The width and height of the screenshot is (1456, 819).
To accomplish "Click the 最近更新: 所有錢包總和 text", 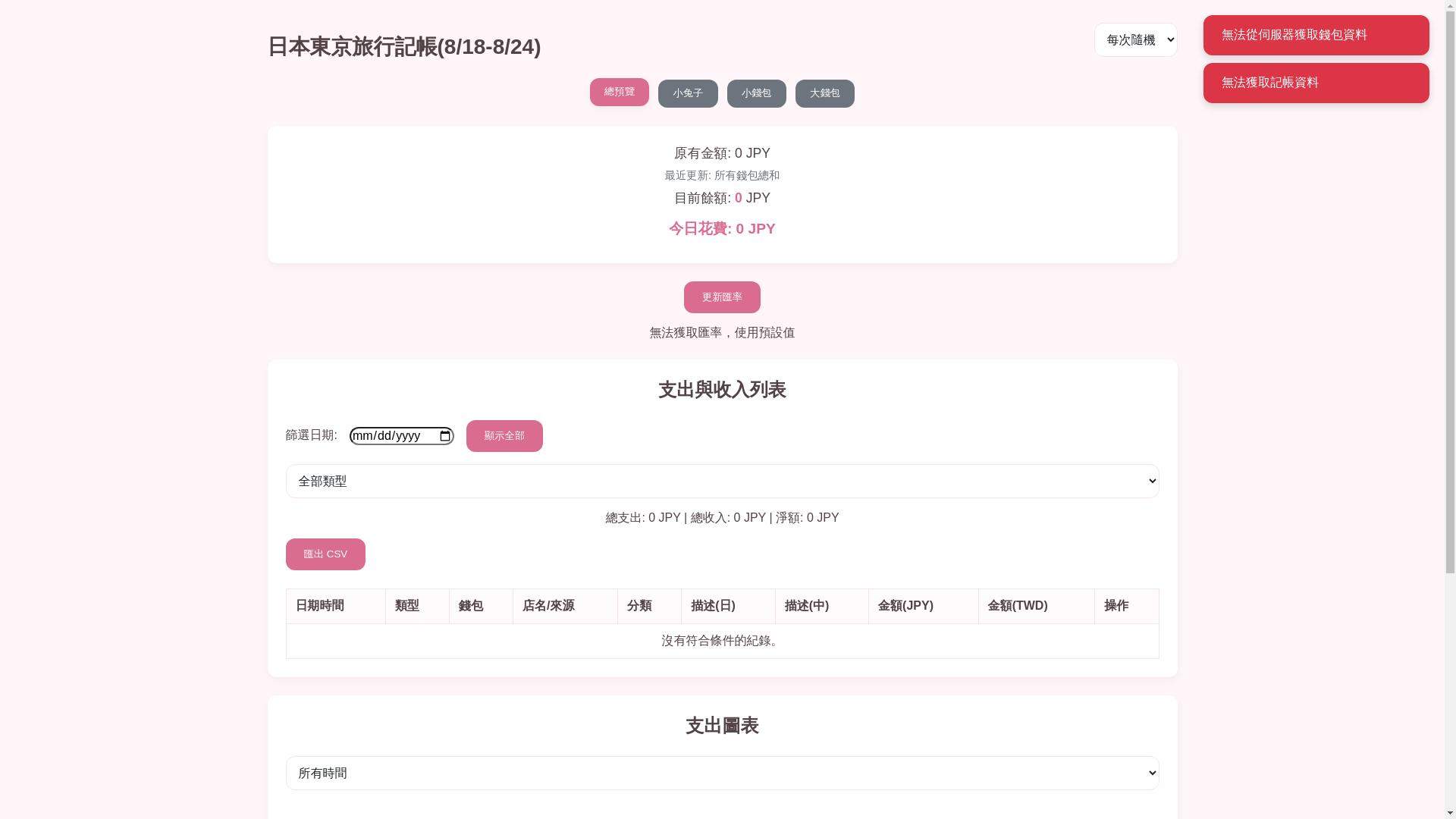I will (722, 175).
